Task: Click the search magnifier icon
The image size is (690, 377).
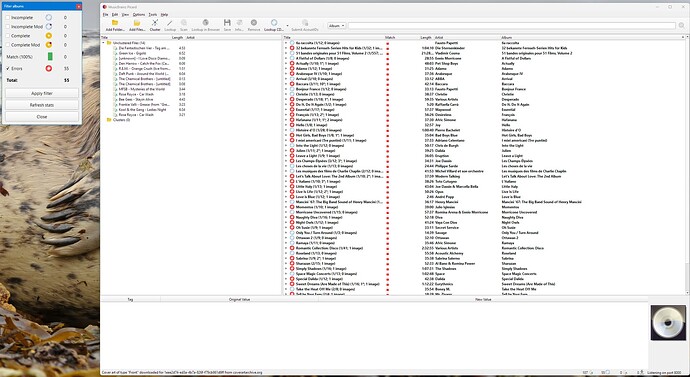Action: [x=682, y=26]
